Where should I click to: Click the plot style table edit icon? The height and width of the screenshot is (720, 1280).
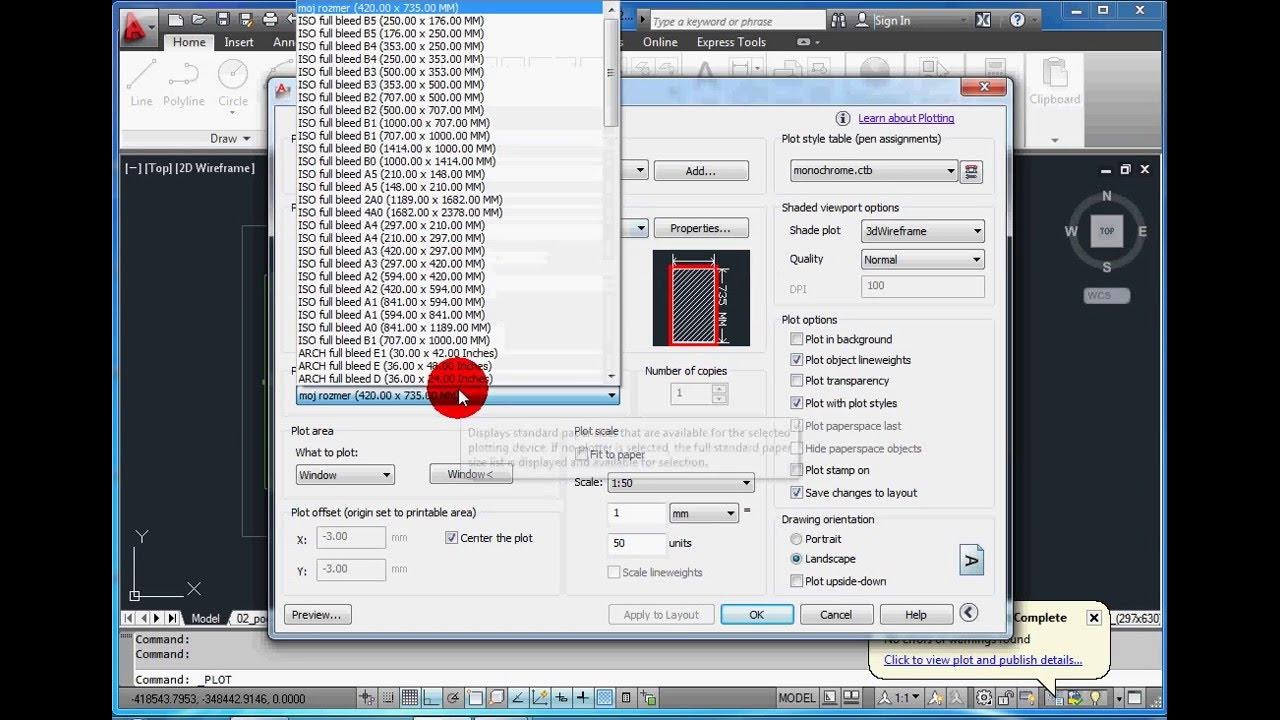[970, 171]
